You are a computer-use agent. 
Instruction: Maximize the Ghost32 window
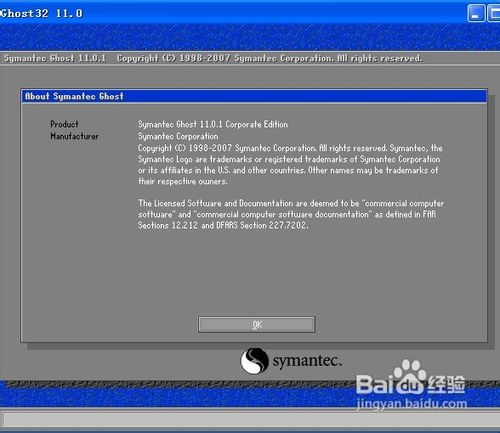pyautogui.click(x=494, y=13)
